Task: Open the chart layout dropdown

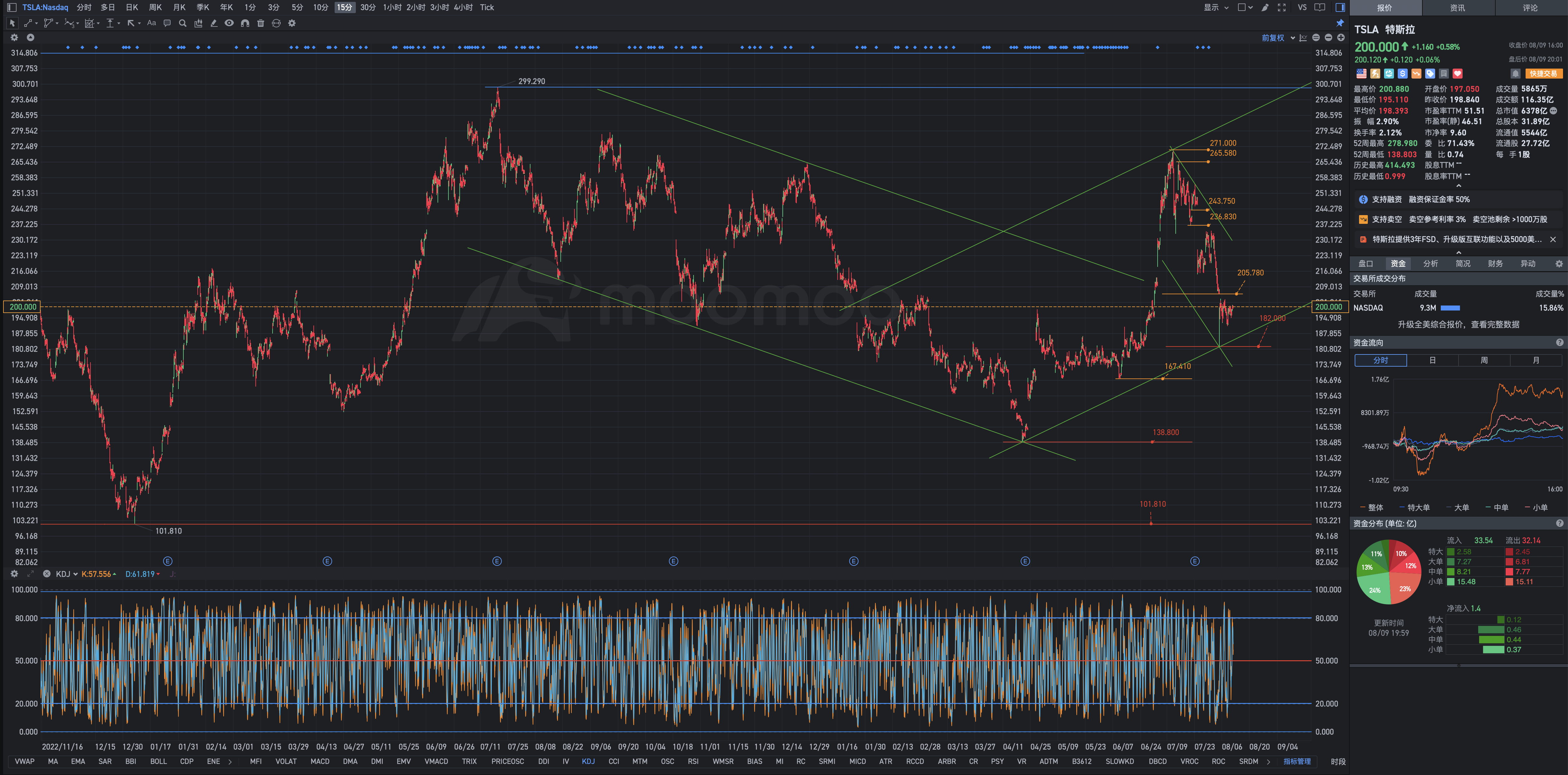Action: pyautogui.click(x=1245, y=7)
